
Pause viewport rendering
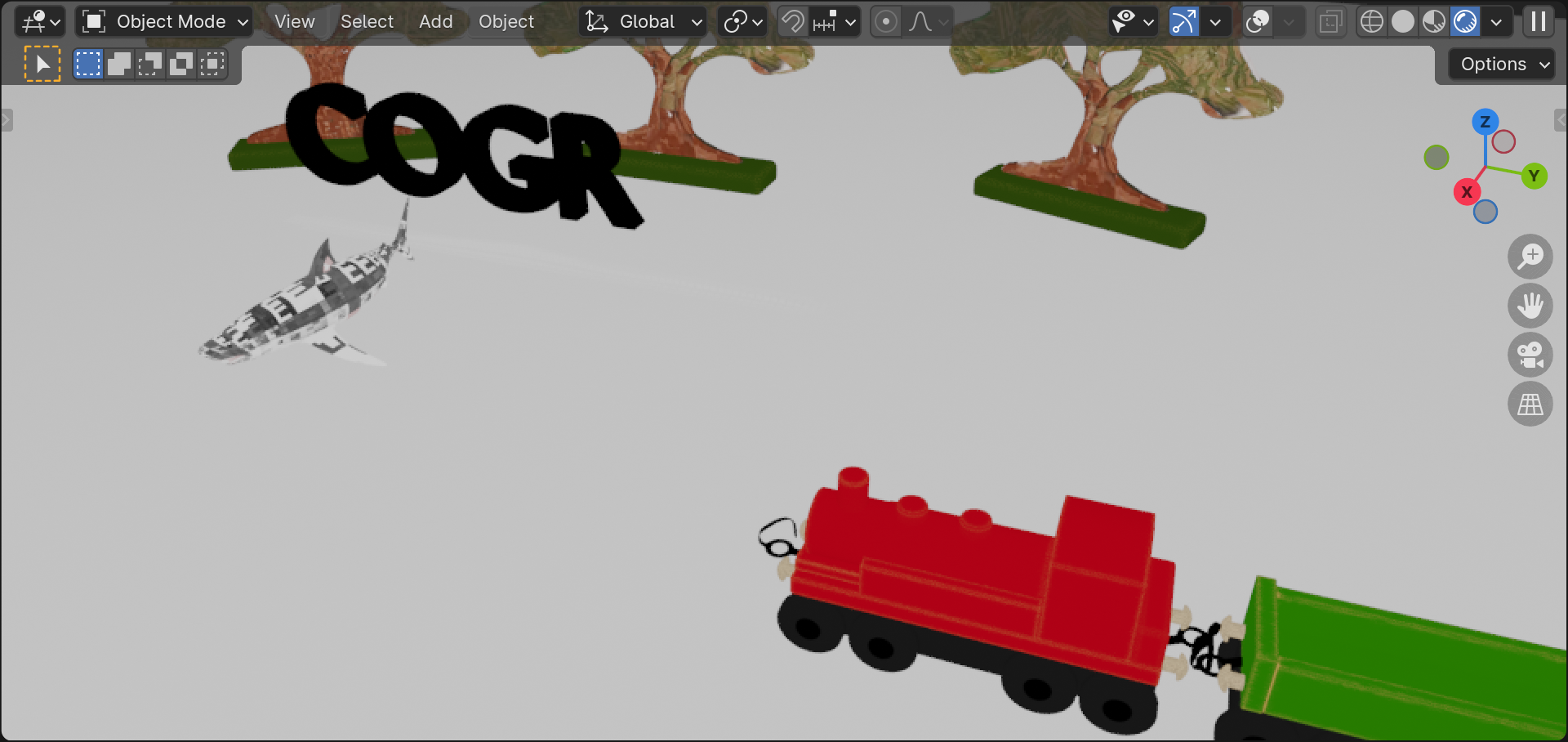tap(1539, 22)
